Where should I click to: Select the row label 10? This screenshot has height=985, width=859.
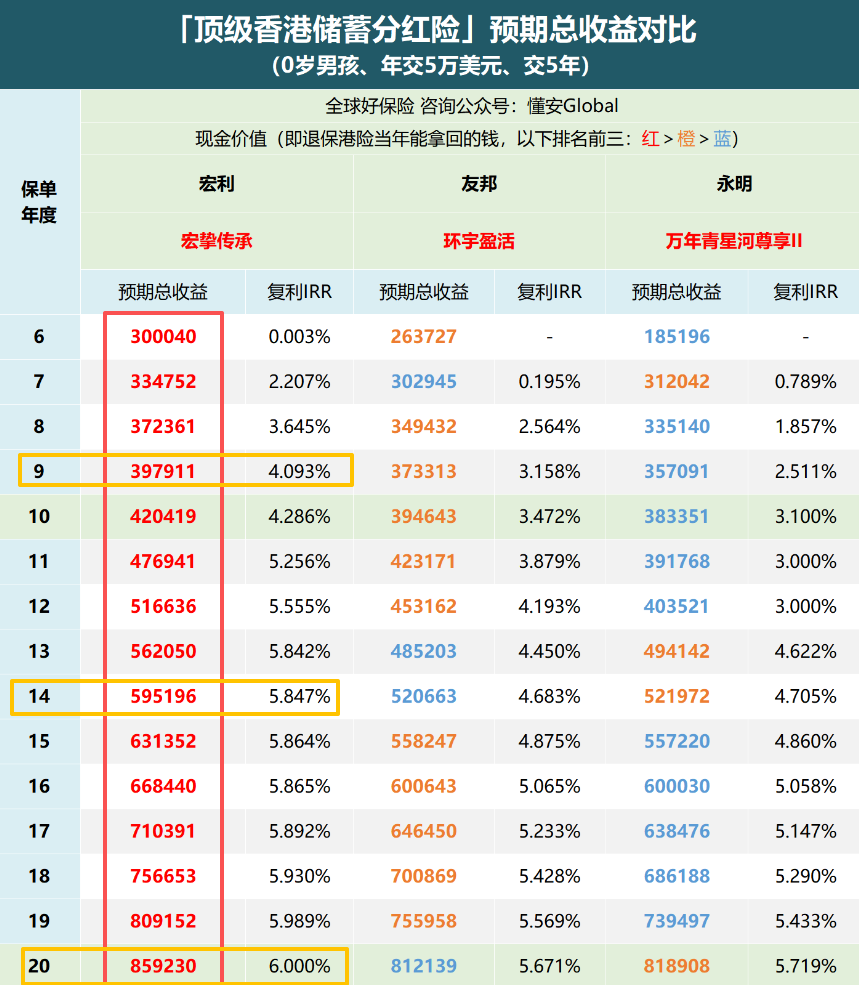pos(39,516)
